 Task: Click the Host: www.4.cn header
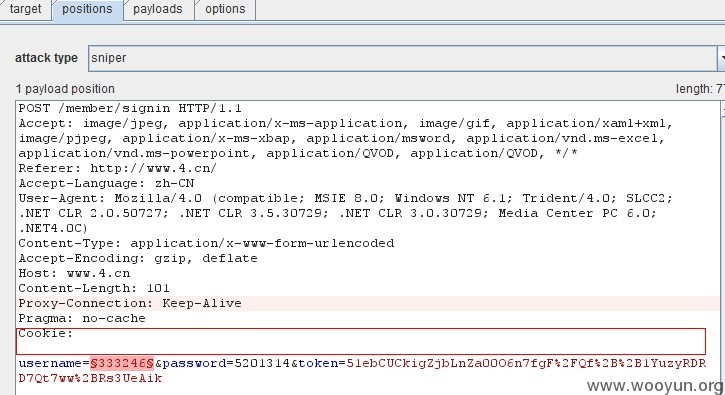pos(74,273)
